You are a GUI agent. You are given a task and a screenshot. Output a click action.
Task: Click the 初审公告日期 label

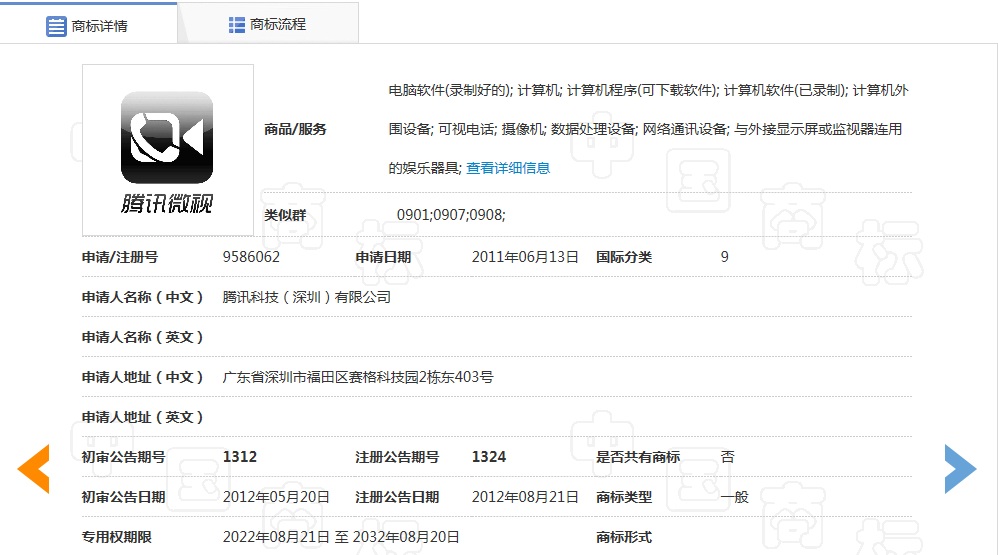pyautogui.click(x=123, y=497)
